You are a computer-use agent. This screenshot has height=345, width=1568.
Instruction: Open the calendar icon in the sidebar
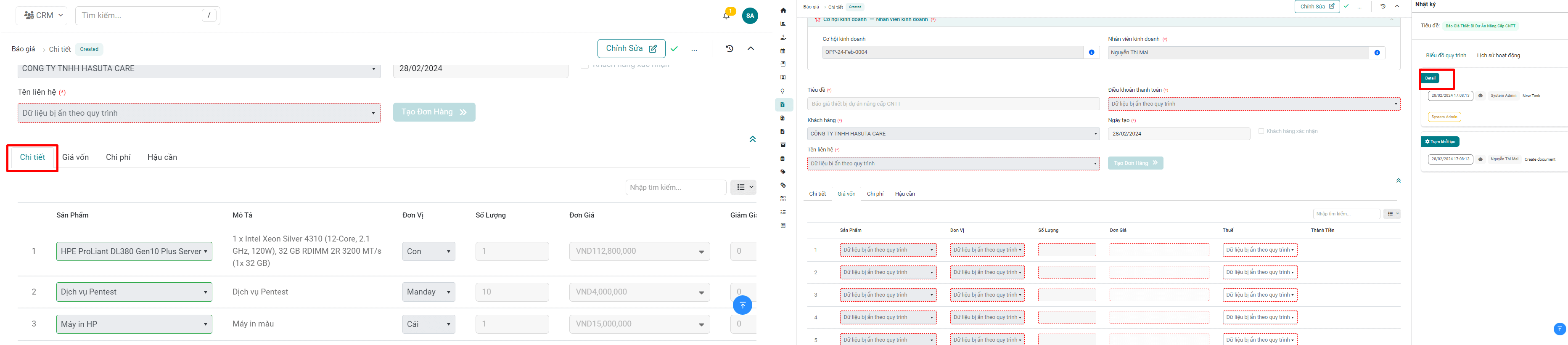(783, 50)
